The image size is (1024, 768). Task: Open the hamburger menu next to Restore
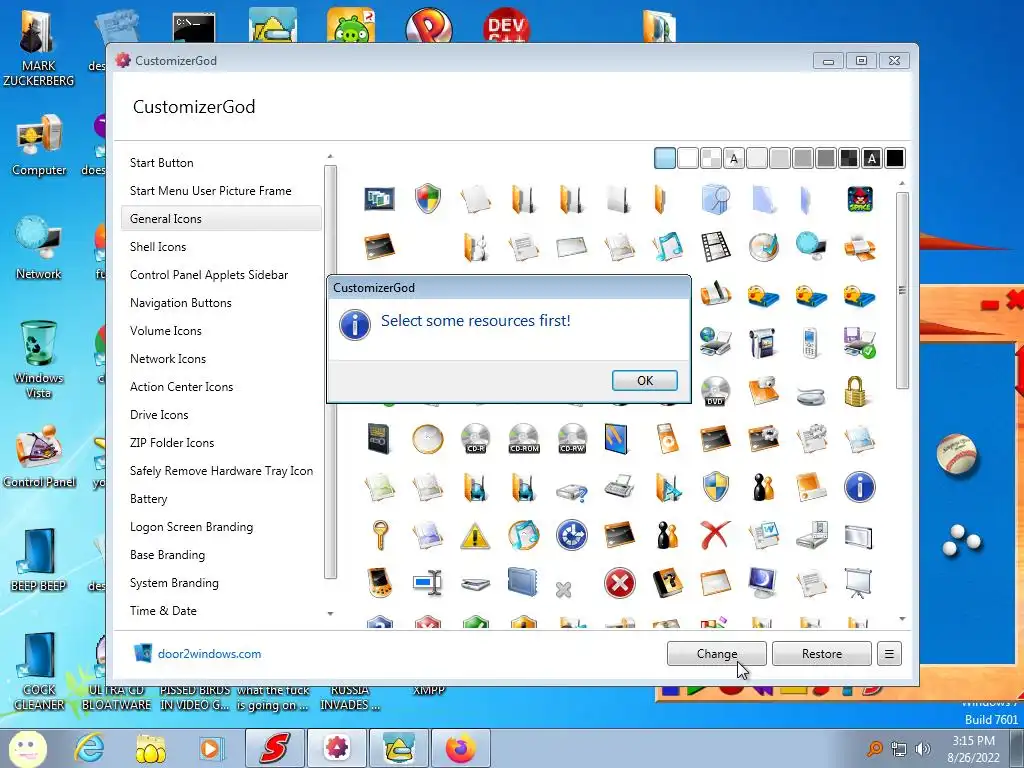[x=889, y=654]
